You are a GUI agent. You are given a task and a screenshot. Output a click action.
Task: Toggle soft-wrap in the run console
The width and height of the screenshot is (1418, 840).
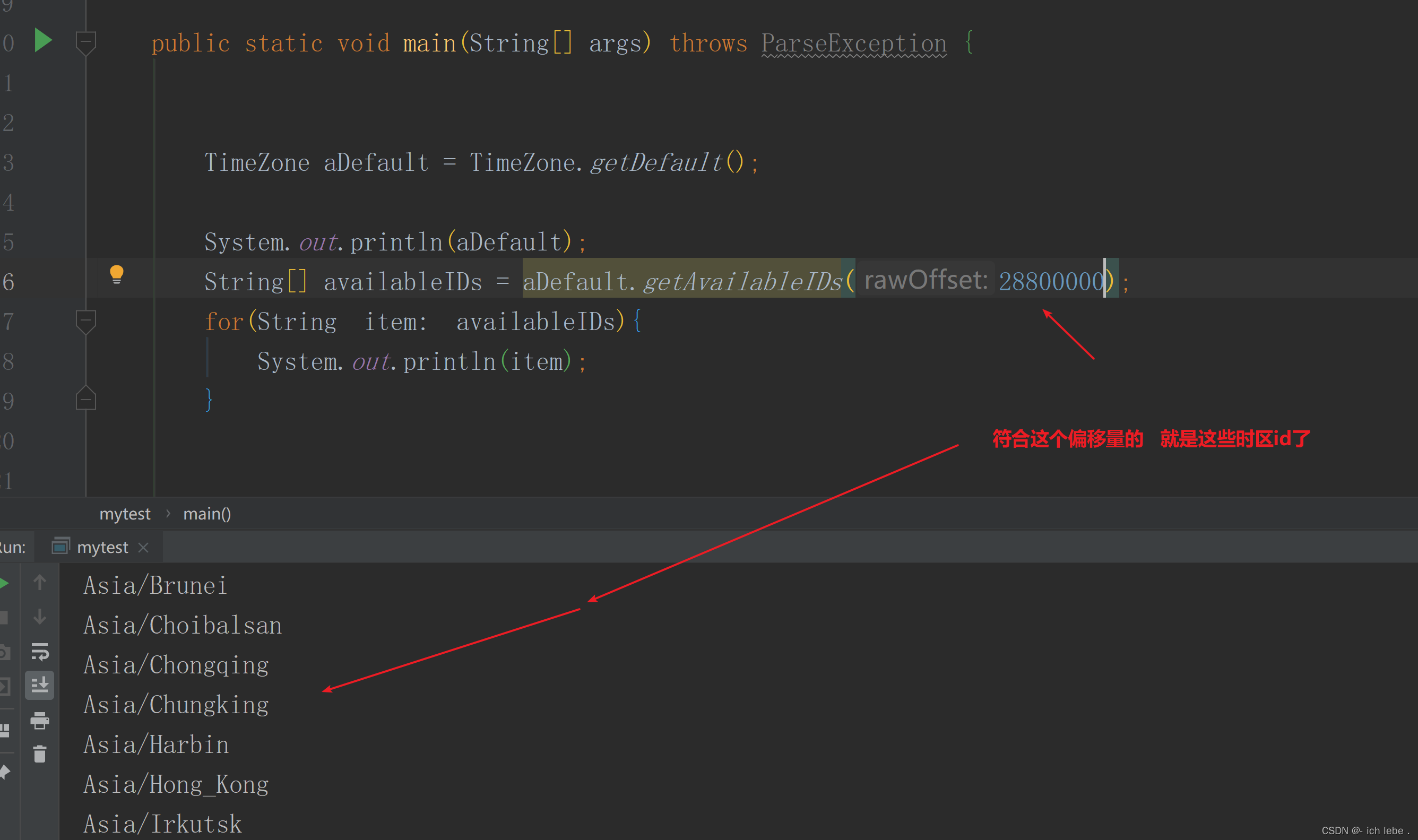(x=40, y=652)
